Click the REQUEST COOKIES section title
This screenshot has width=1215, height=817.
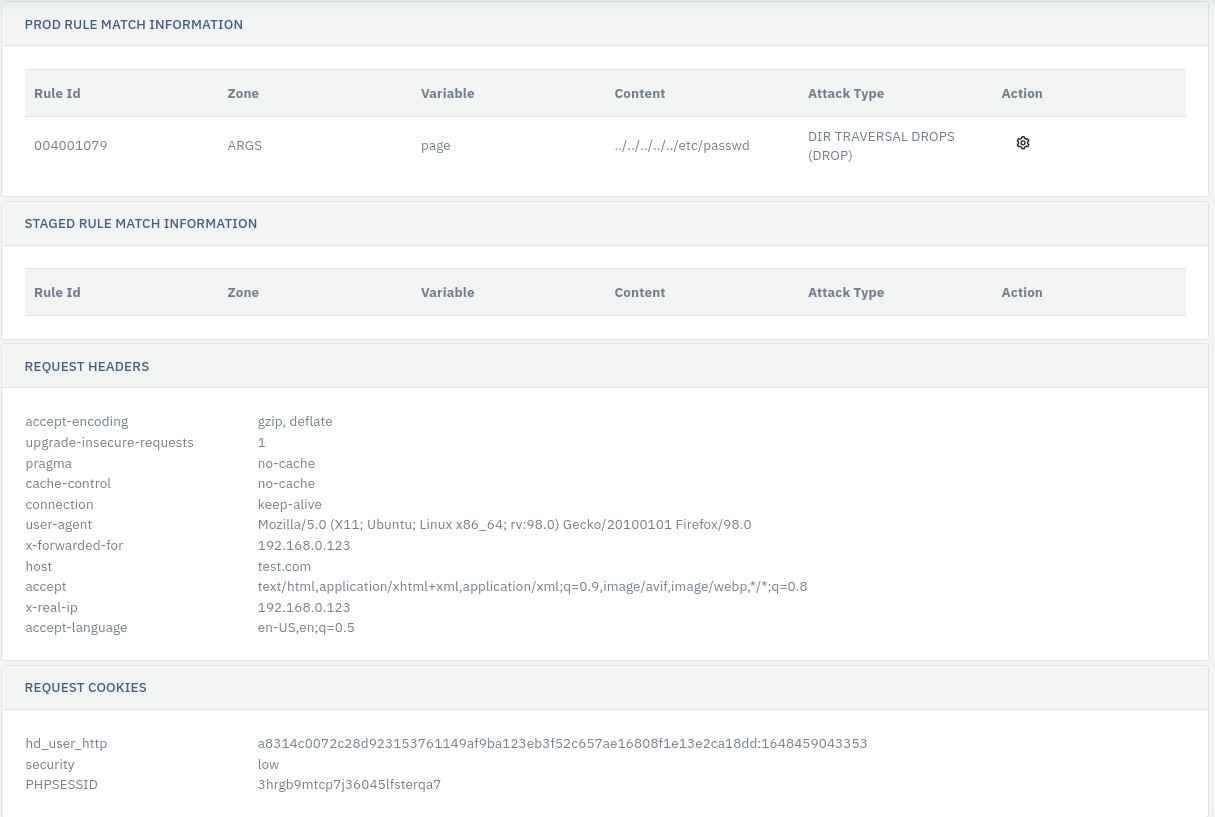tap(86, 688)
